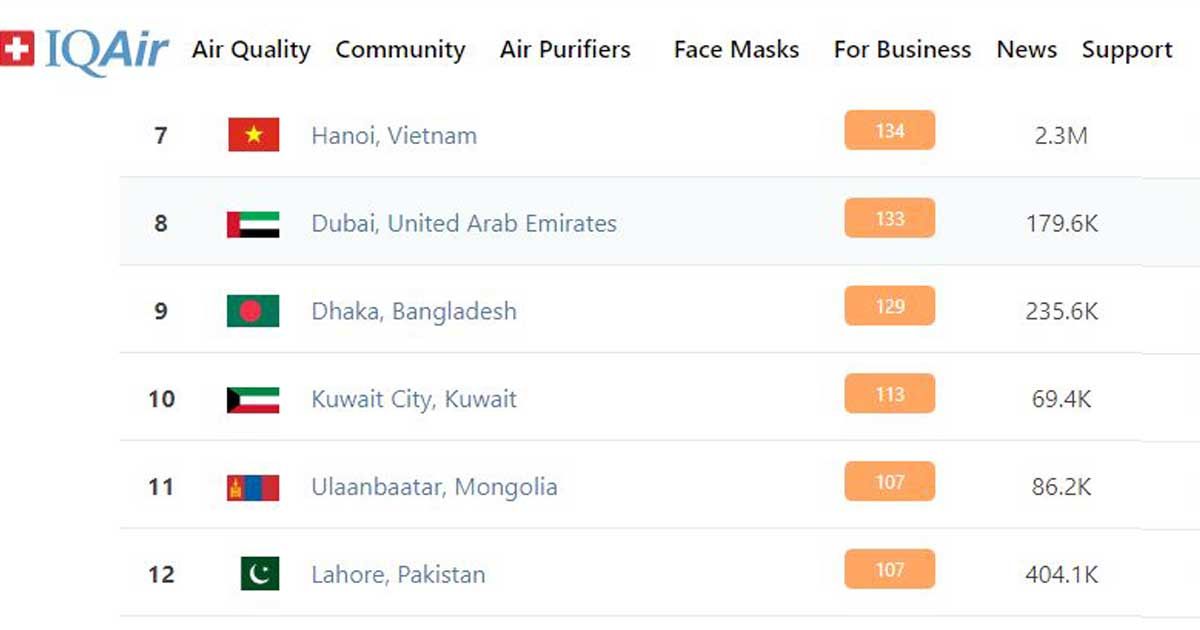Open the Dubai, United Arab Emirates link
The image size is (1200, 630).
(464, 223)
